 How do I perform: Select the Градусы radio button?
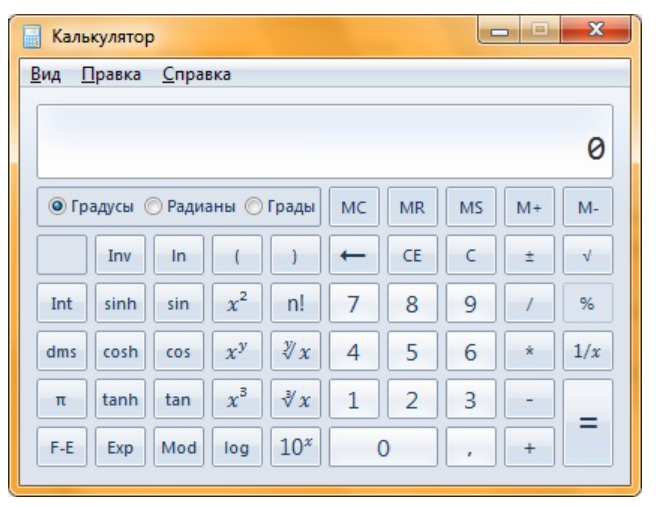(58, 207)
